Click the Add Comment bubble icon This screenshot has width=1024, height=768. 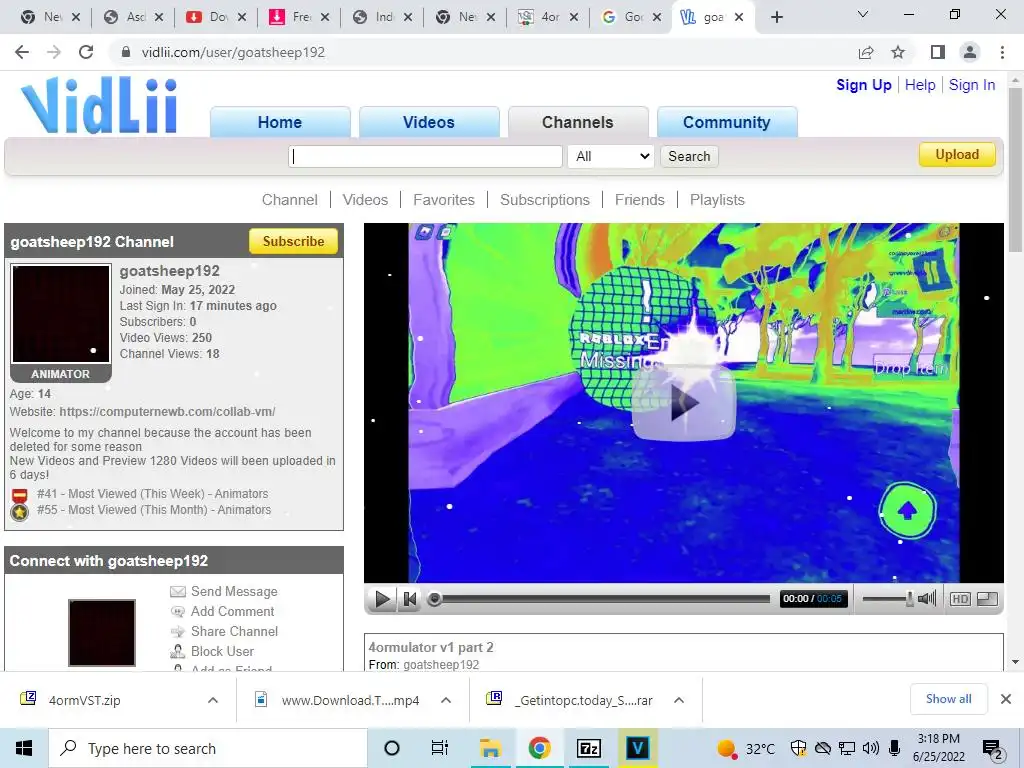coord(178,612)
